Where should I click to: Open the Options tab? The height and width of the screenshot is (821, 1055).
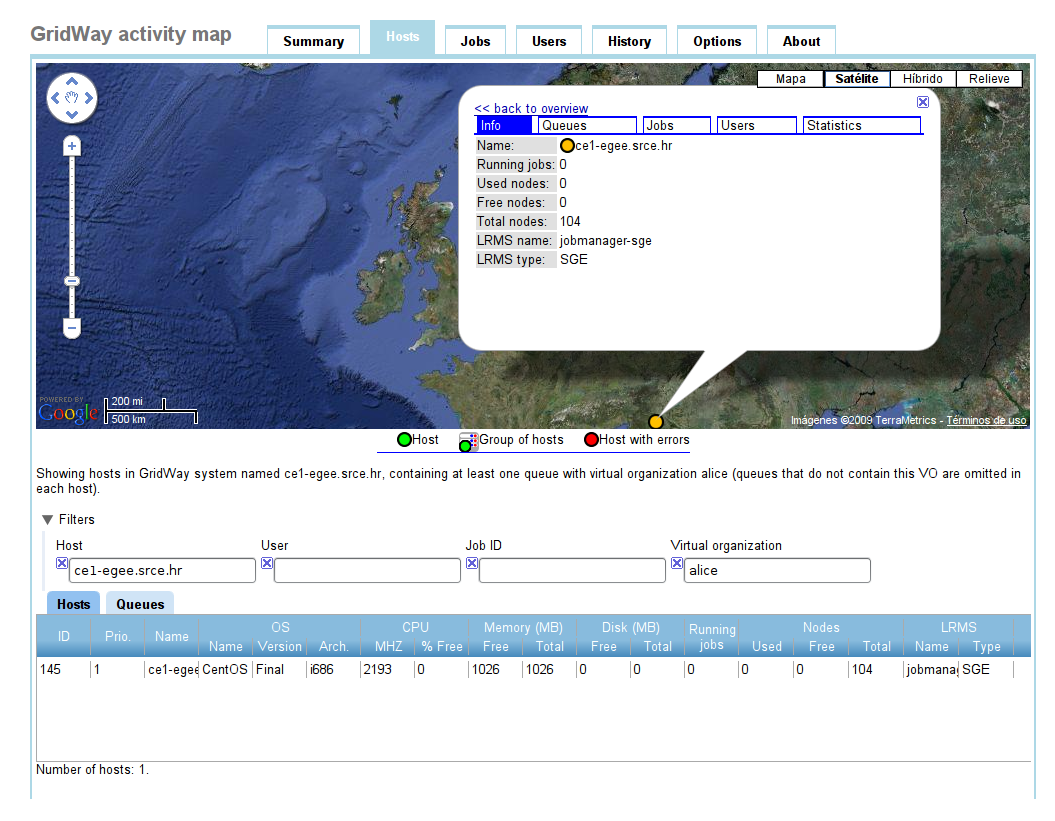[x=717, y=41]
